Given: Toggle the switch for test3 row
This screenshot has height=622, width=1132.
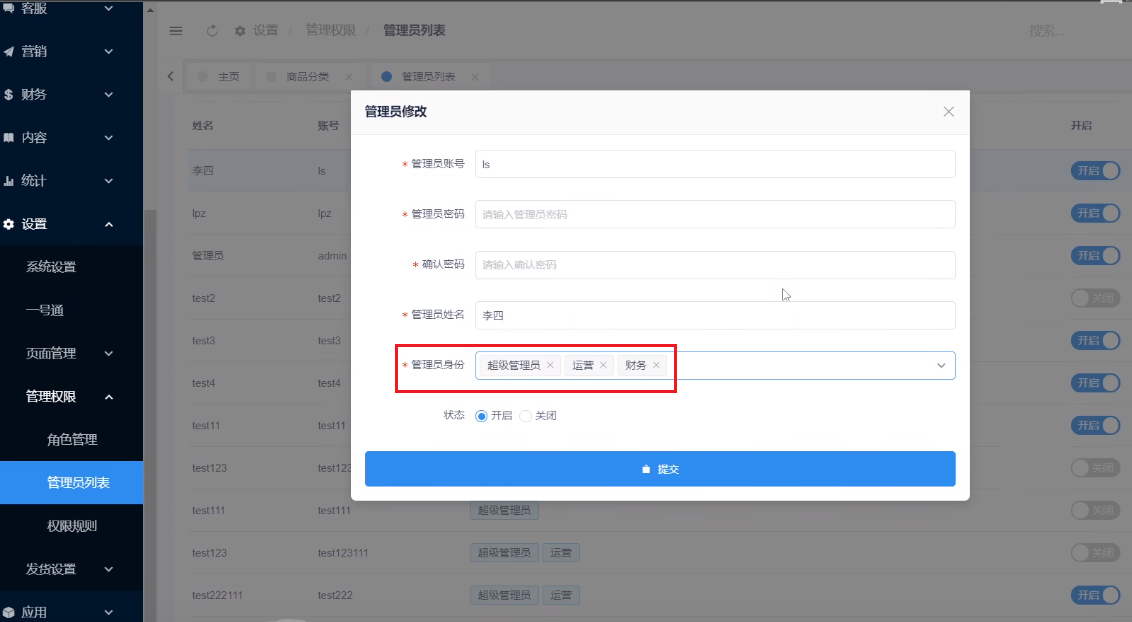Looking at the screenshot, I should pyautogui.click(x=1095, y=340).
